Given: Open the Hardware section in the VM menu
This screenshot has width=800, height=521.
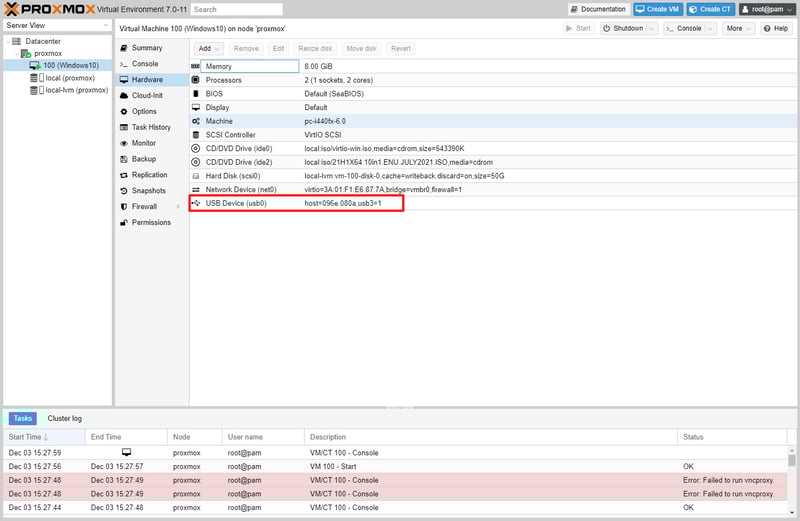Looking at the screenshot, I should coord(147,79).
